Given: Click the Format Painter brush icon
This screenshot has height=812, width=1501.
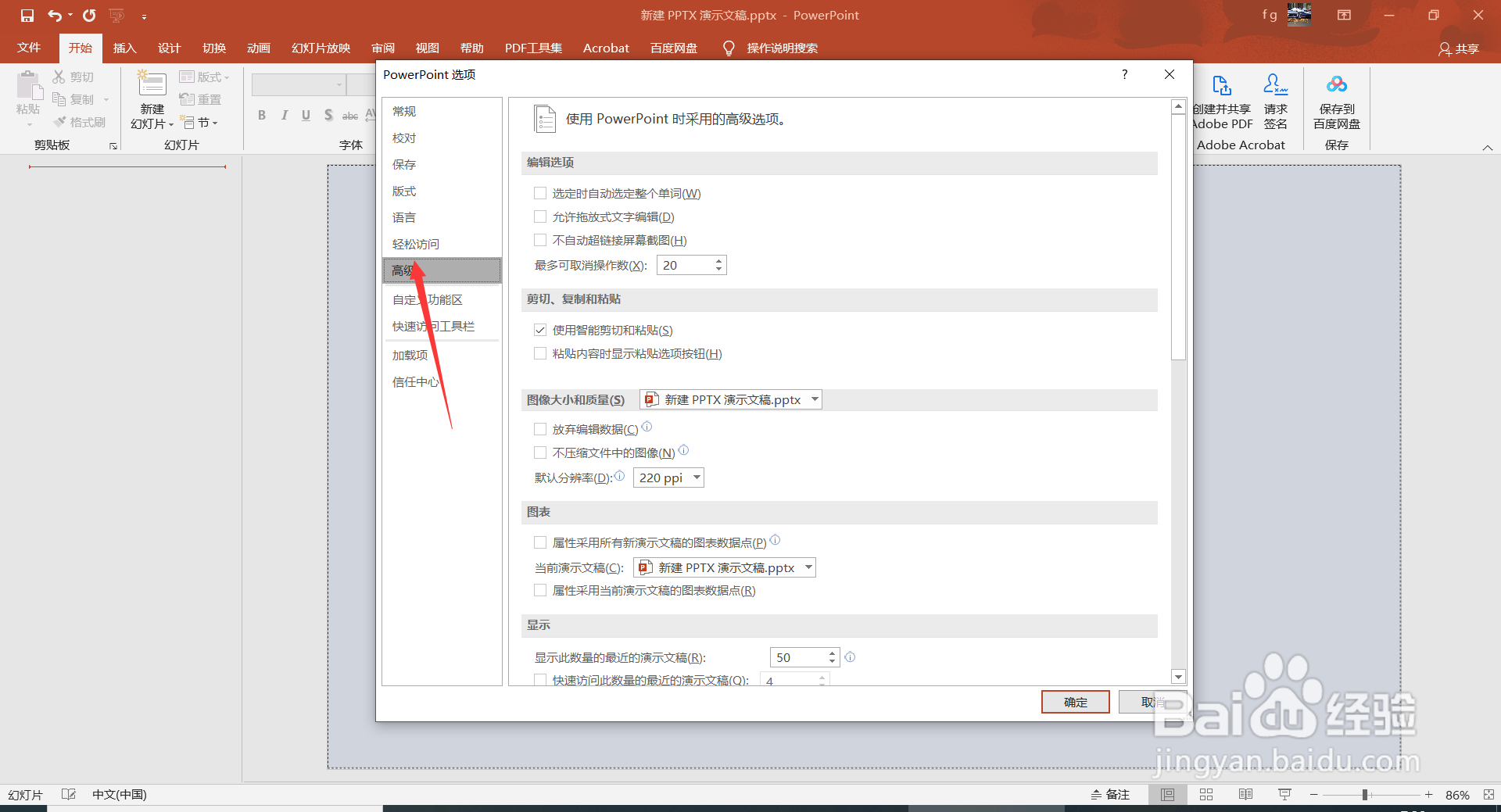Looking at the screenshot, I should pos(59,122).
